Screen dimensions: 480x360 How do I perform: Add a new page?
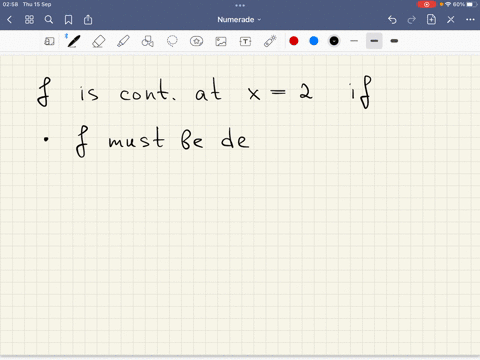click(x=431, y=19)
